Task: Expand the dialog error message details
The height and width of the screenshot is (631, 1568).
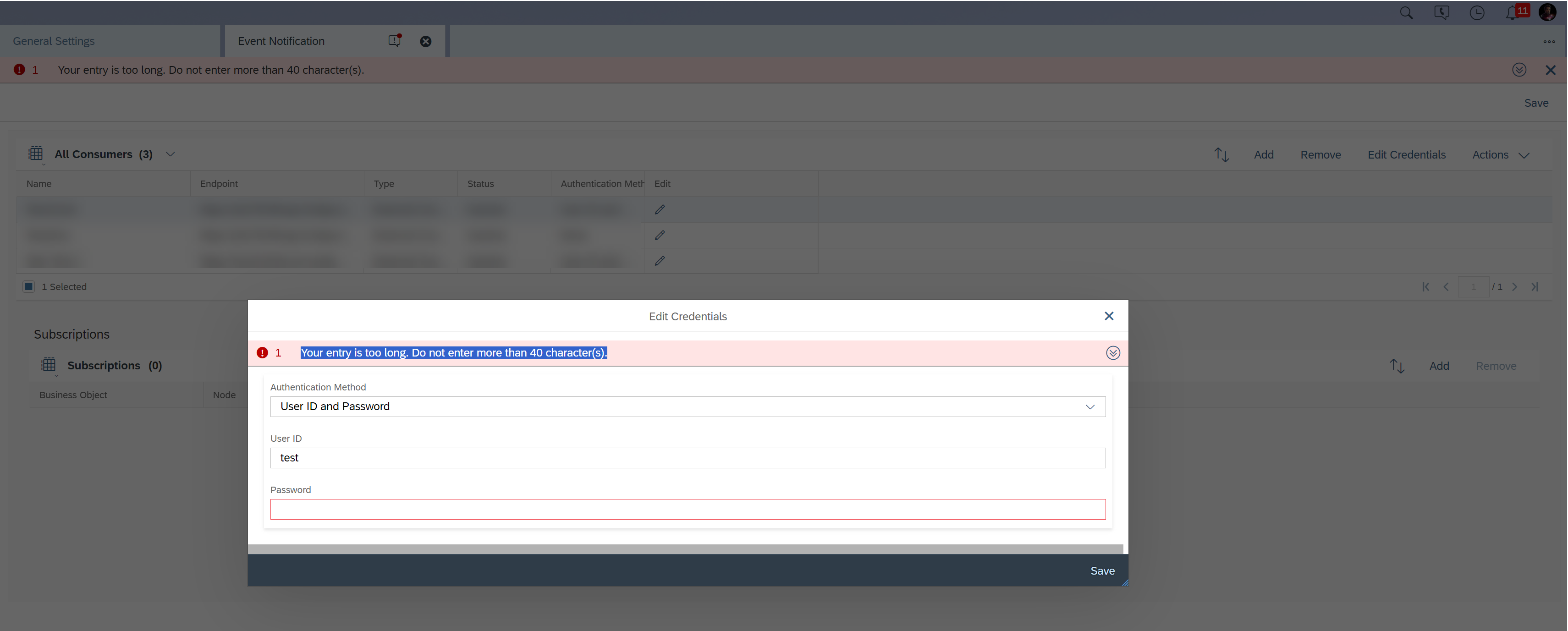Action: [x=1113, y=353]
